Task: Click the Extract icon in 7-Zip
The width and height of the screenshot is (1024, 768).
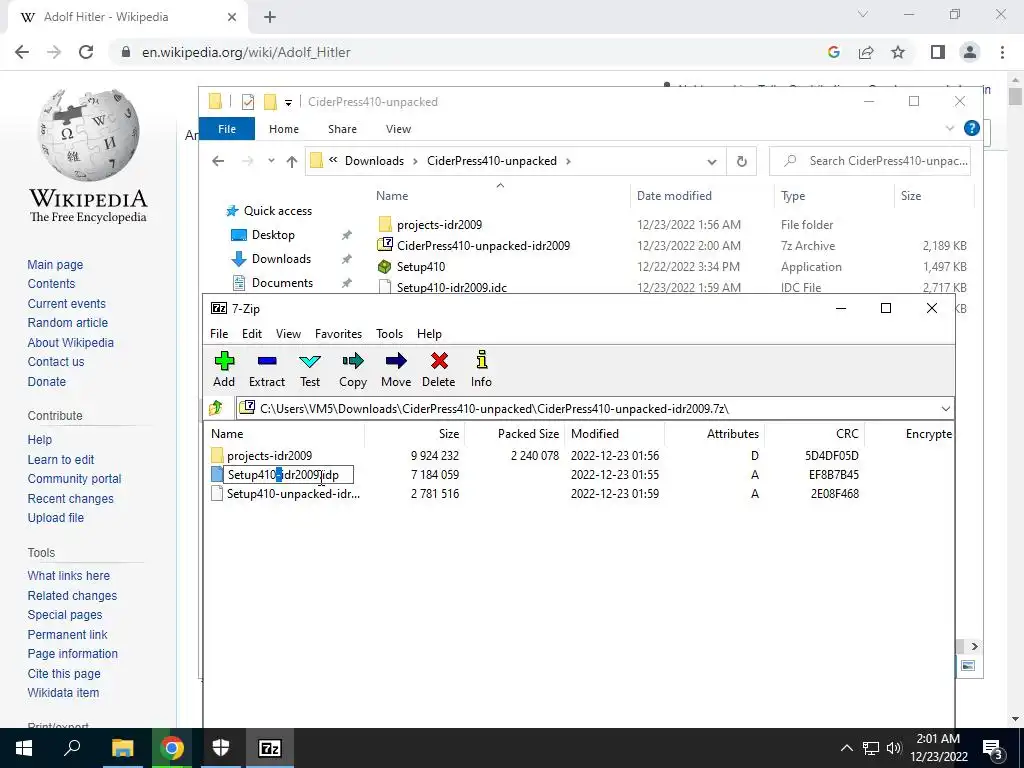Action: (x=266, y=369)
